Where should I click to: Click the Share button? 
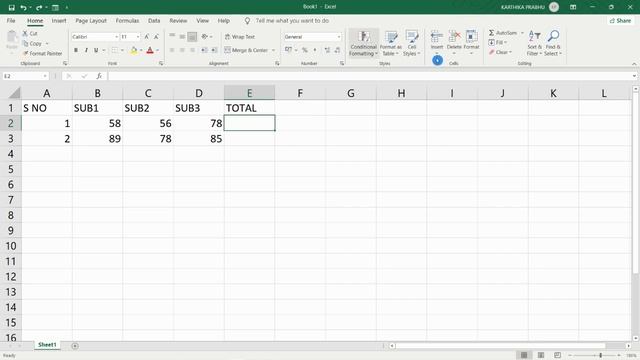620,20
